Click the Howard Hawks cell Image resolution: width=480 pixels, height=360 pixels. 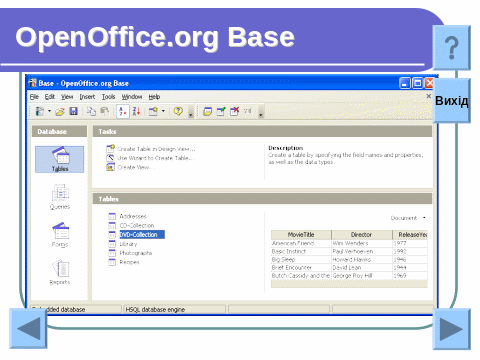[x=361, y=259]
